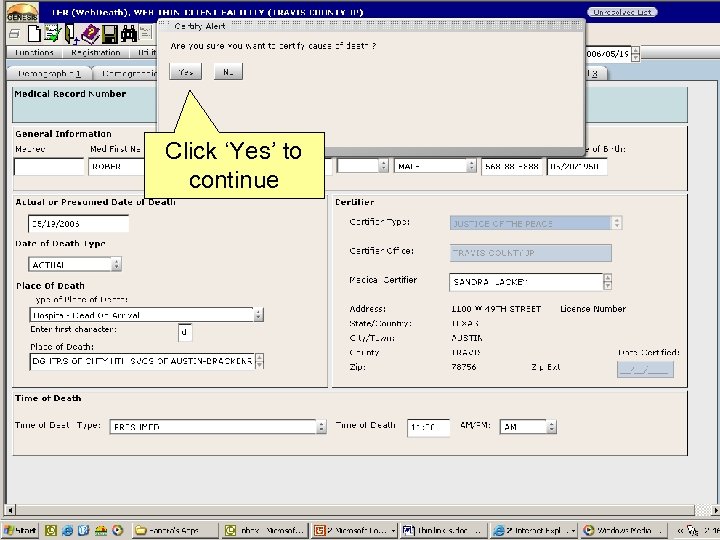
Task: Switch to the Demographic 1 tab
Action: pos(50,73)
